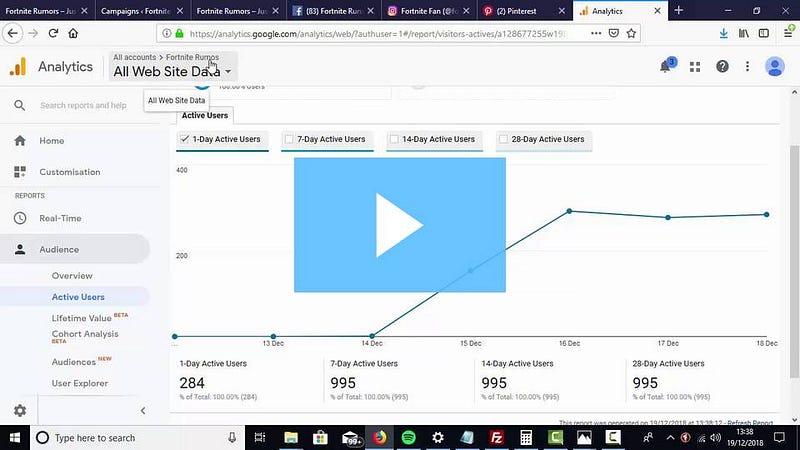Viewport: 800px width, 450px height.
Task: Open User Explorer report
Action: [80, 383]
